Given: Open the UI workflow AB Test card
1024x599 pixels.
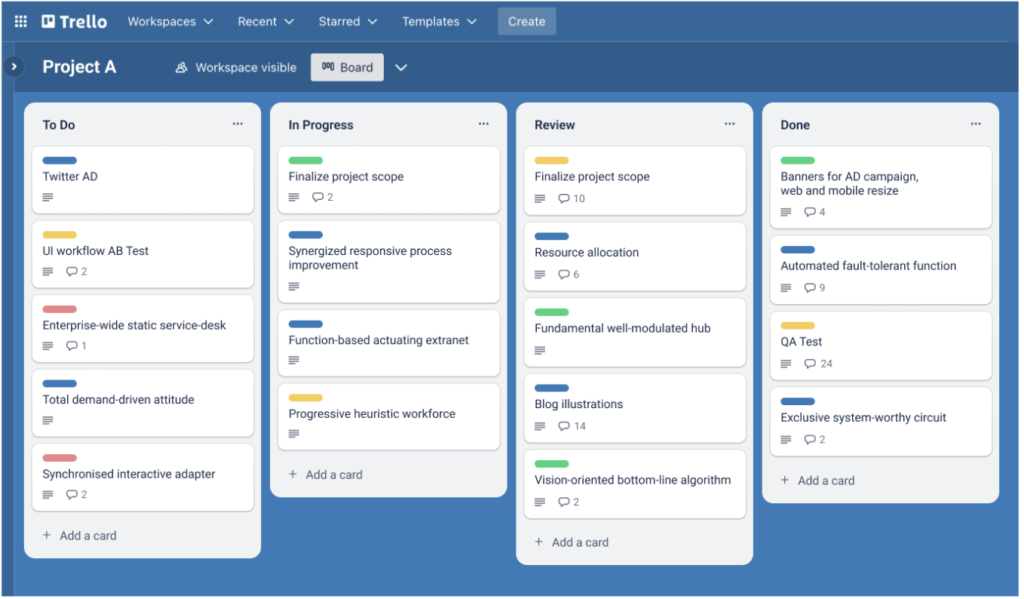Looking at the screenshot, I should 143,255.
